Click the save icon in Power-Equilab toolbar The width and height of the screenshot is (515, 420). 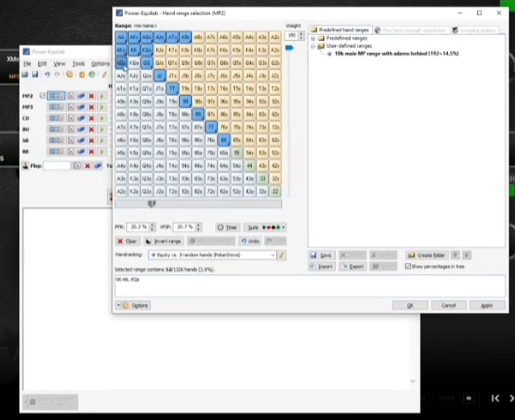[x=35, y=74]
